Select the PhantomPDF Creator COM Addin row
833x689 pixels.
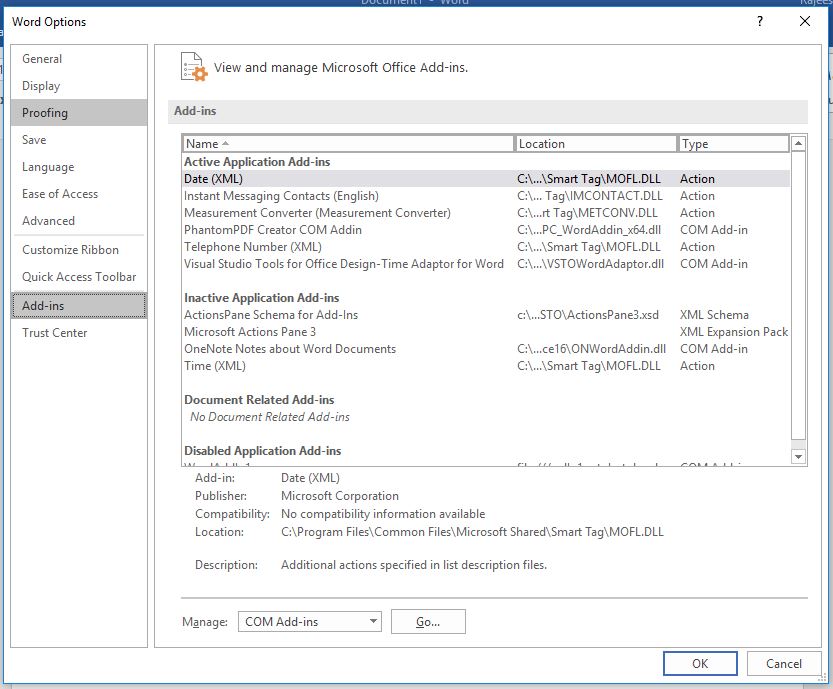coord(273,230)
